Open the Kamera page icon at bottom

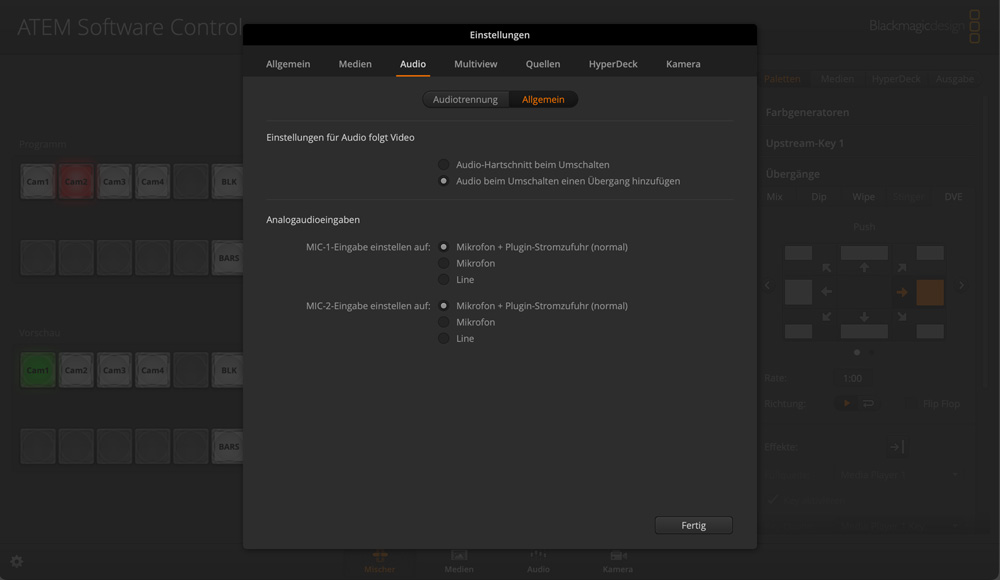[x=617, y=561]
